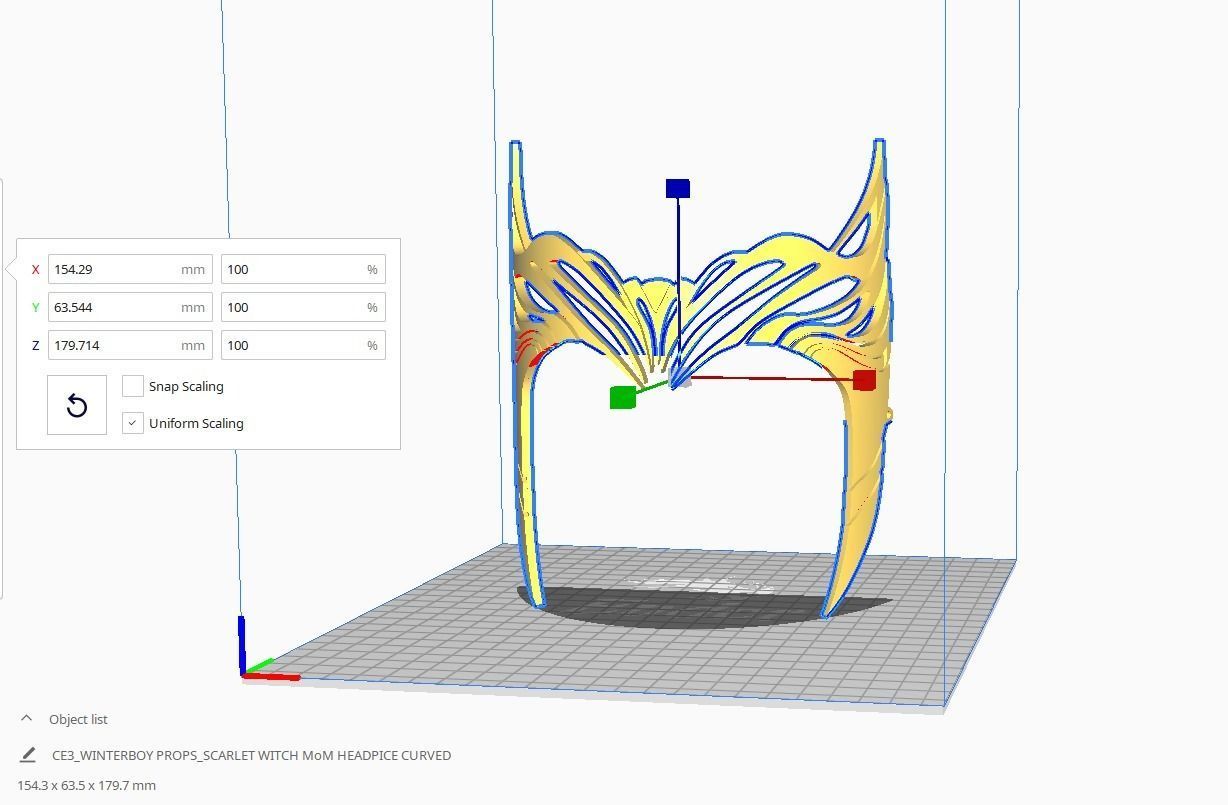Click the X scale percent field
Viewport: 1228px width, 805px height.
303,269
